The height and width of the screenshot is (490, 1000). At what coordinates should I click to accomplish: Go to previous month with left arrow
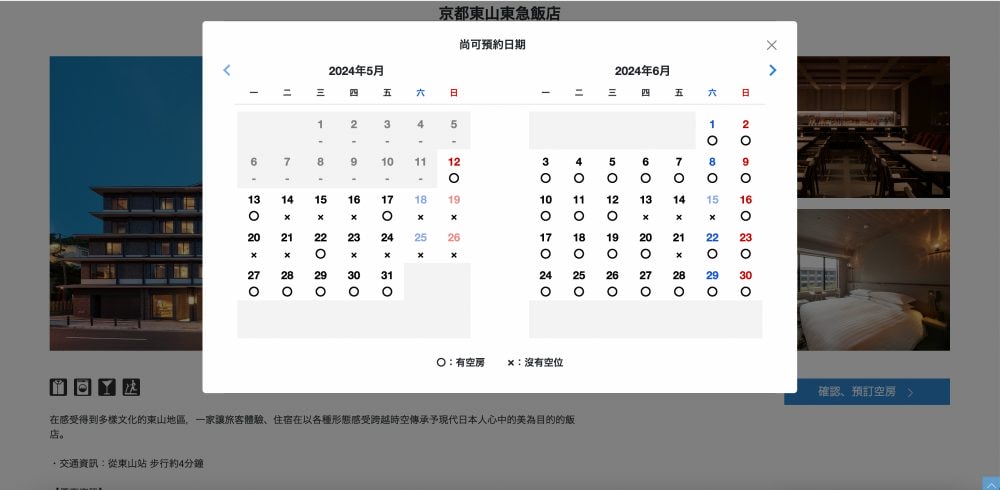226,70
